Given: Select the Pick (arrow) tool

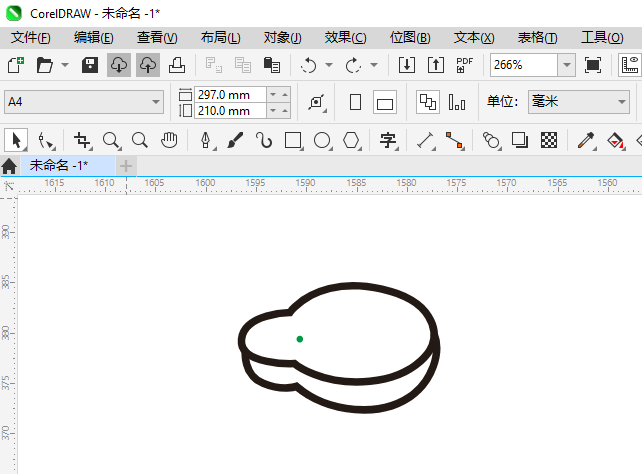Looking at the screenshot, I should point(16,140).
